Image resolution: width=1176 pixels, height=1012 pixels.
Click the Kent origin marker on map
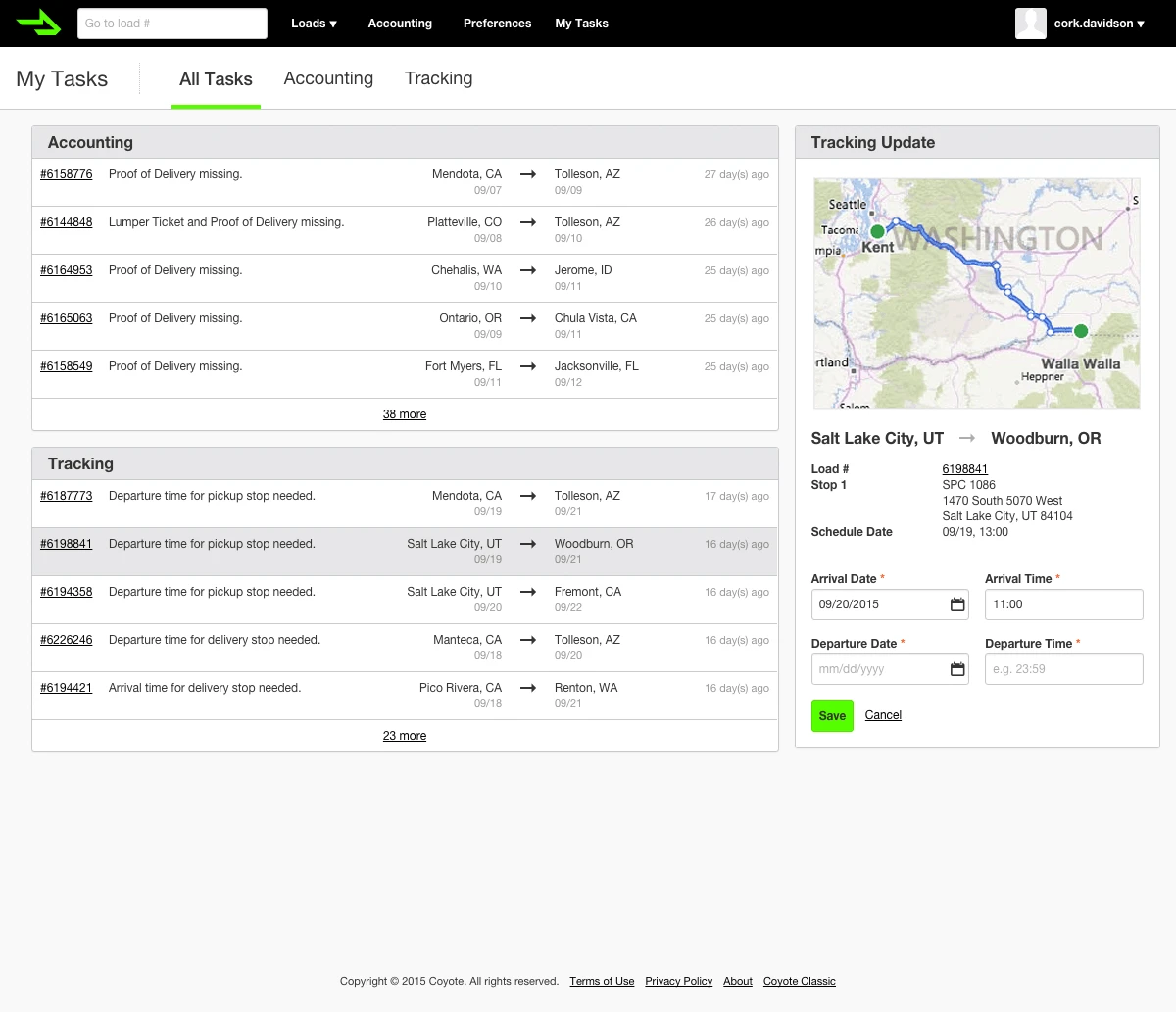pyautogui.click(x=878, y=232)
